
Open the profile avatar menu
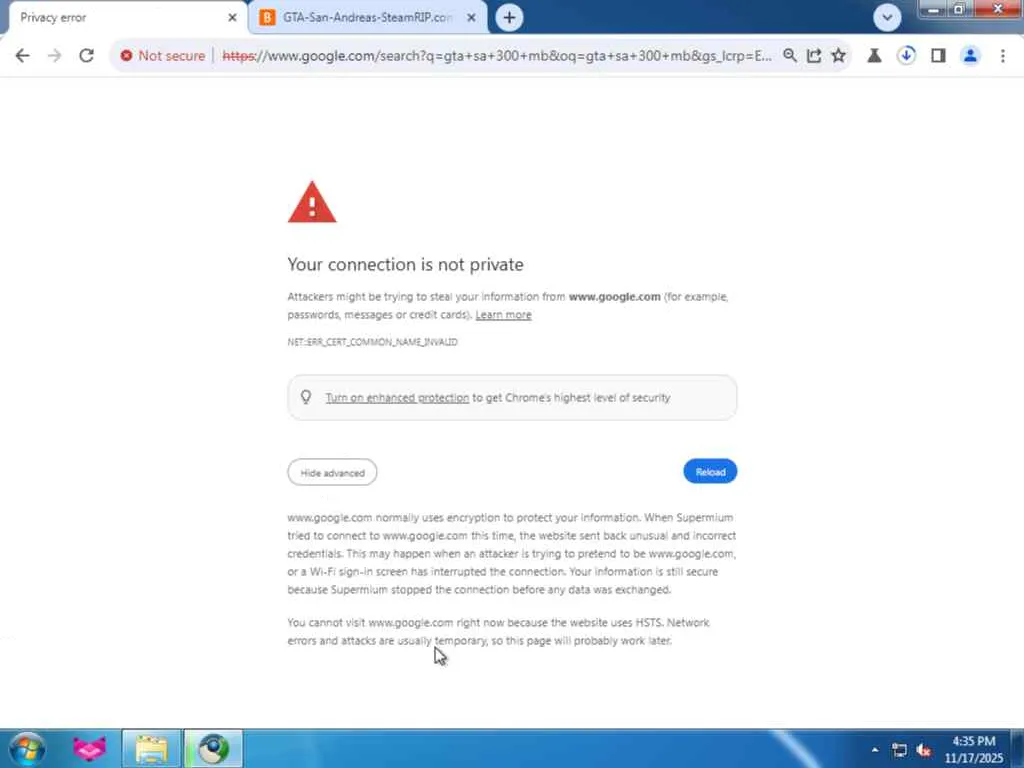(x=970, y=56)
